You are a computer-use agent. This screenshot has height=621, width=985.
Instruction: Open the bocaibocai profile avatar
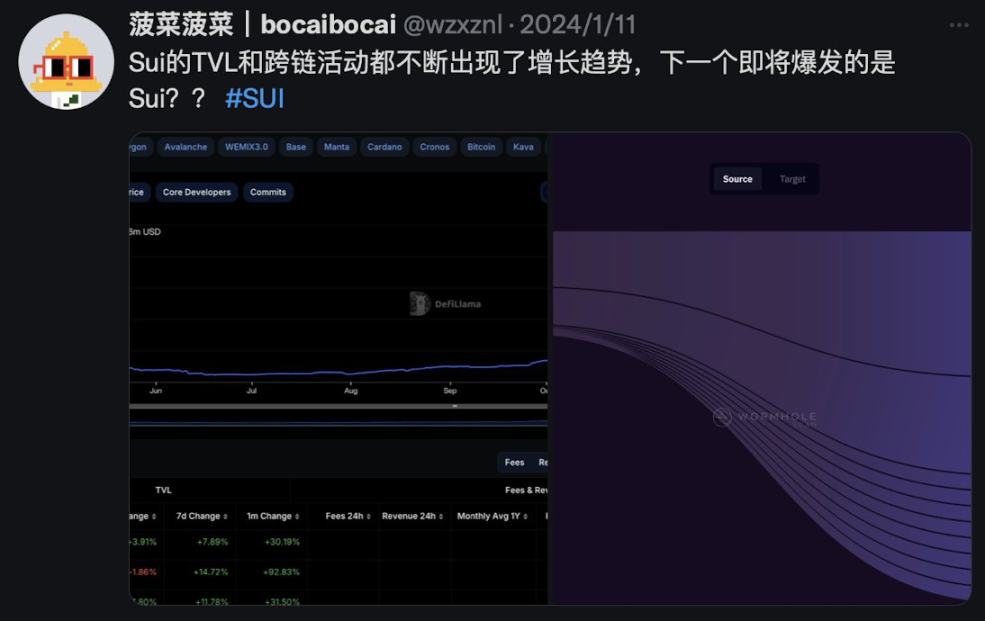[x=66, y=62]
